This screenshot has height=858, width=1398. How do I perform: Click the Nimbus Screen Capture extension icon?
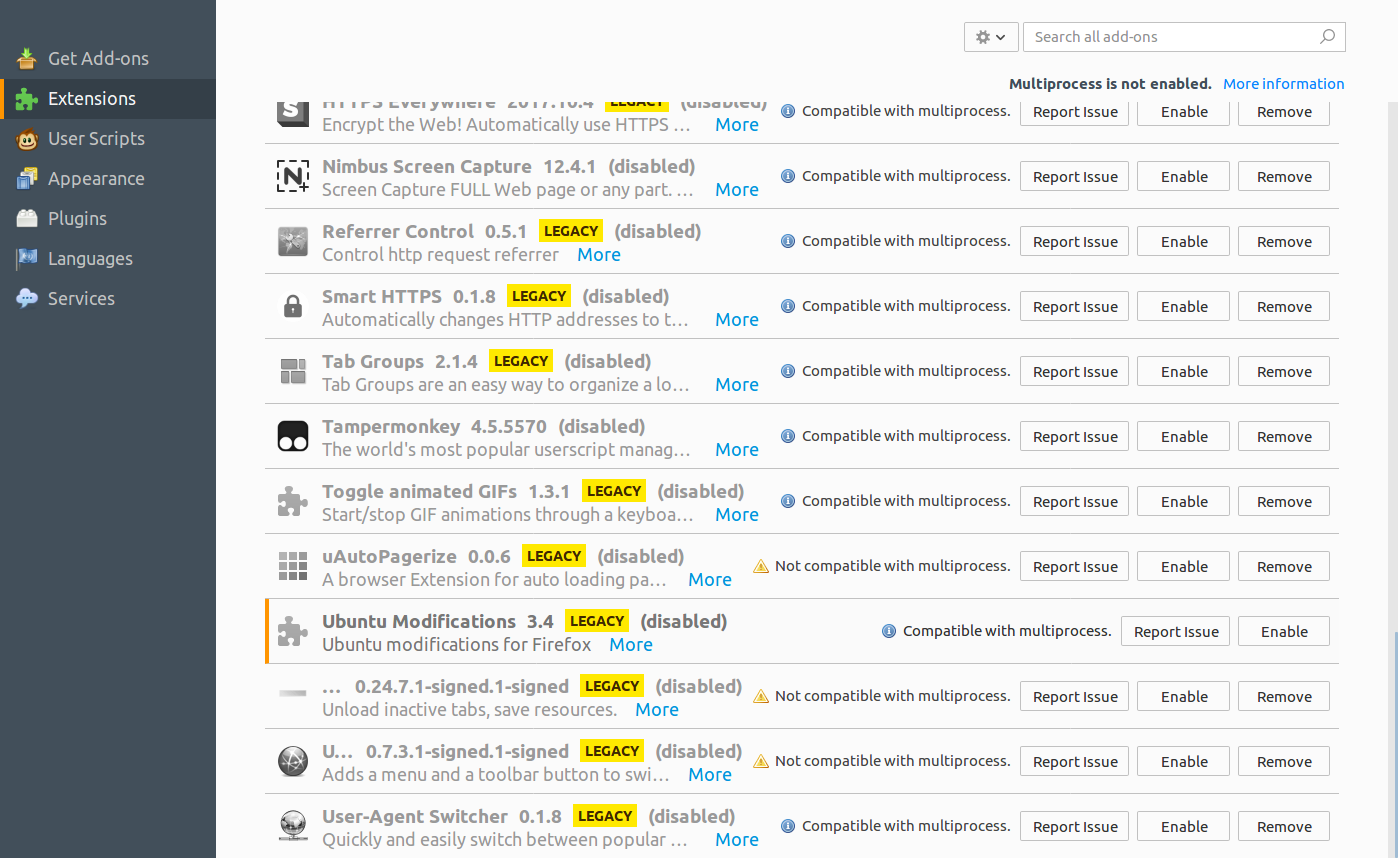tap(293, 177)
